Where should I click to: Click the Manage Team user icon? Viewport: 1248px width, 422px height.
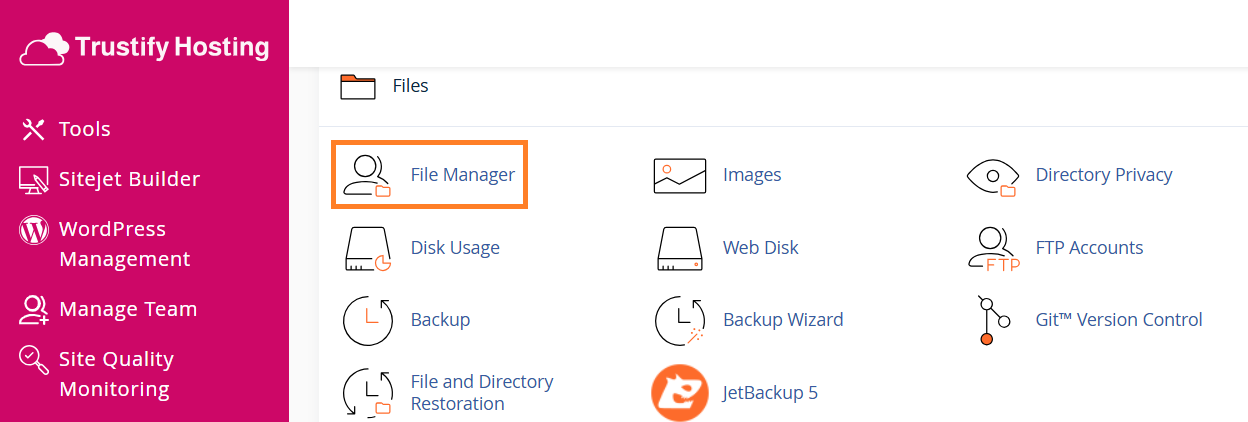(33, 310)
